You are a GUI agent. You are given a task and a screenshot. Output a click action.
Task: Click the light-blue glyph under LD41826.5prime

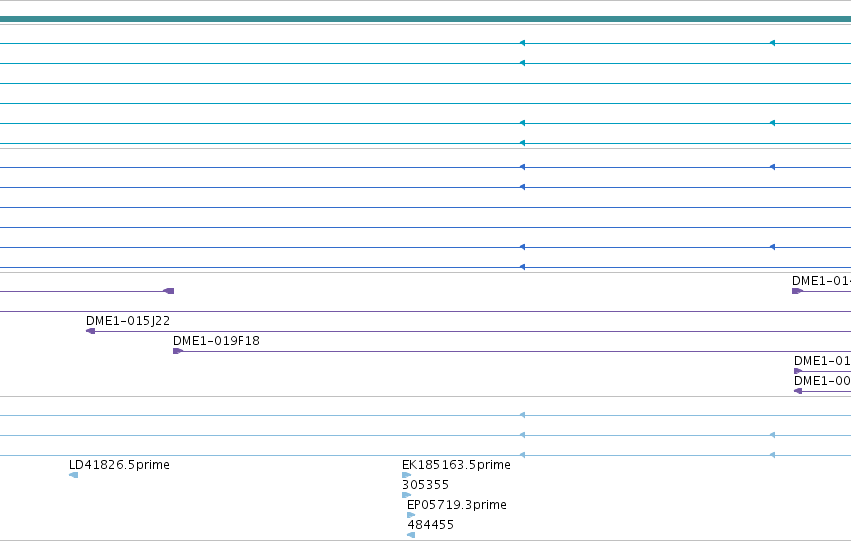(x=74, y=475)
